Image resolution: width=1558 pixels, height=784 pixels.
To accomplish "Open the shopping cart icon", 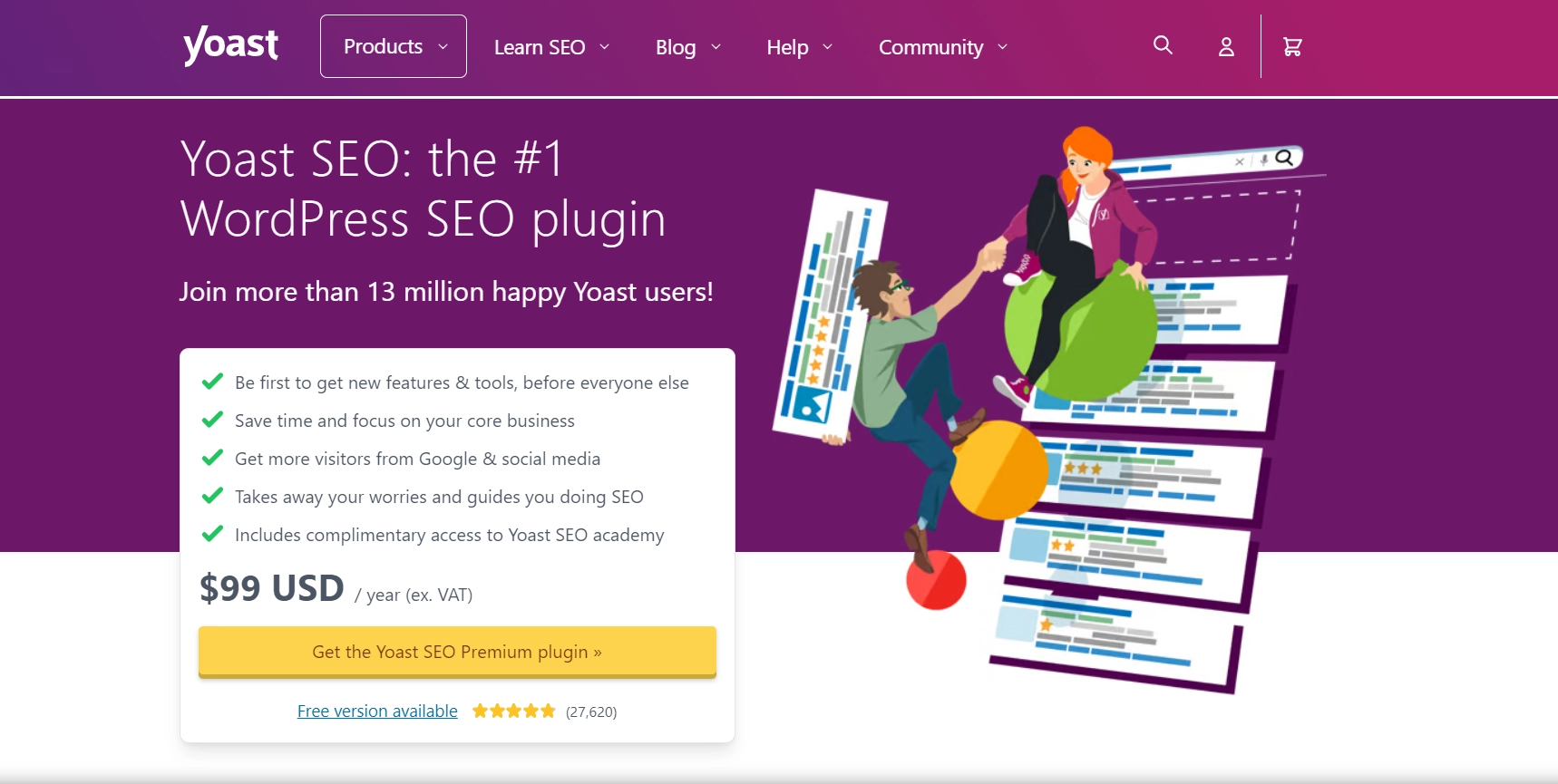I will (x=1292, y=46).
